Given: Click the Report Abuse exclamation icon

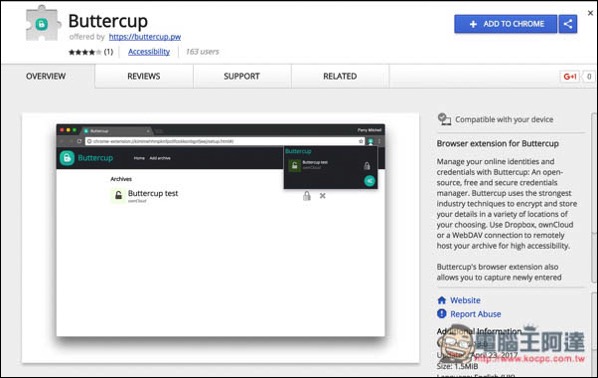Looking at the screenshot, I should (442, 314).
